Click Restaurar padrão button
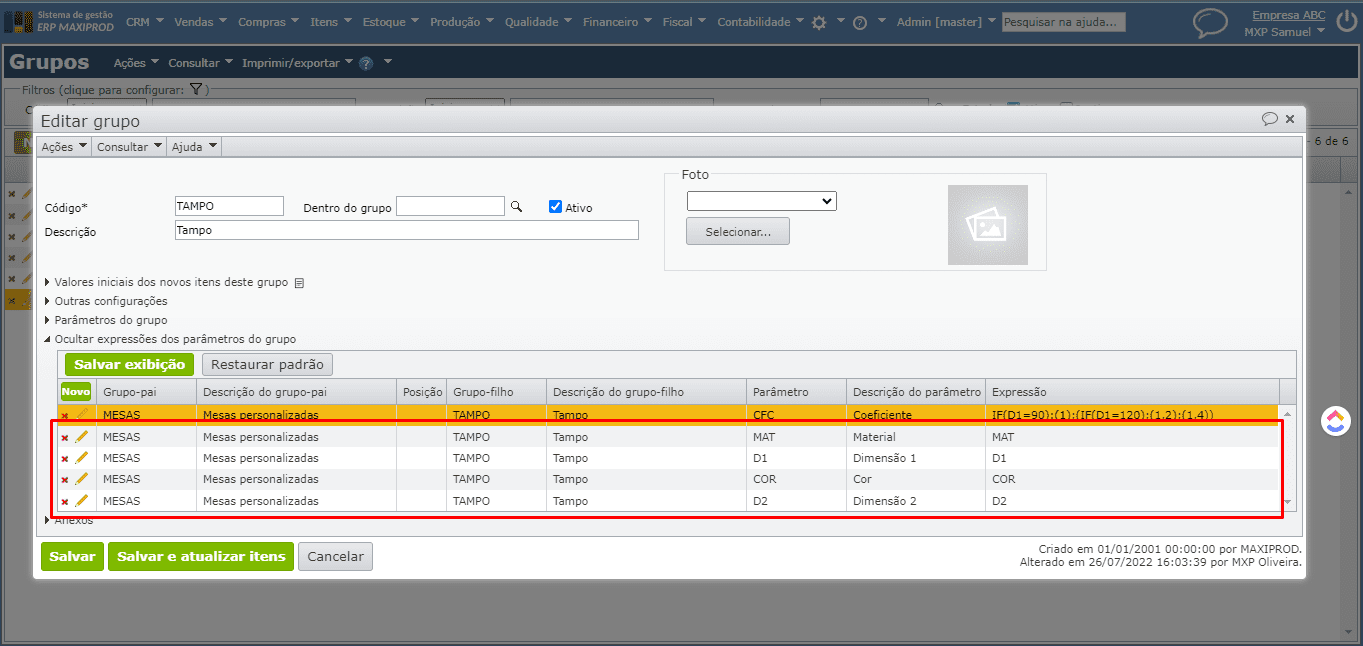Viewport: 1363px width, 646px height. [267, 365]
